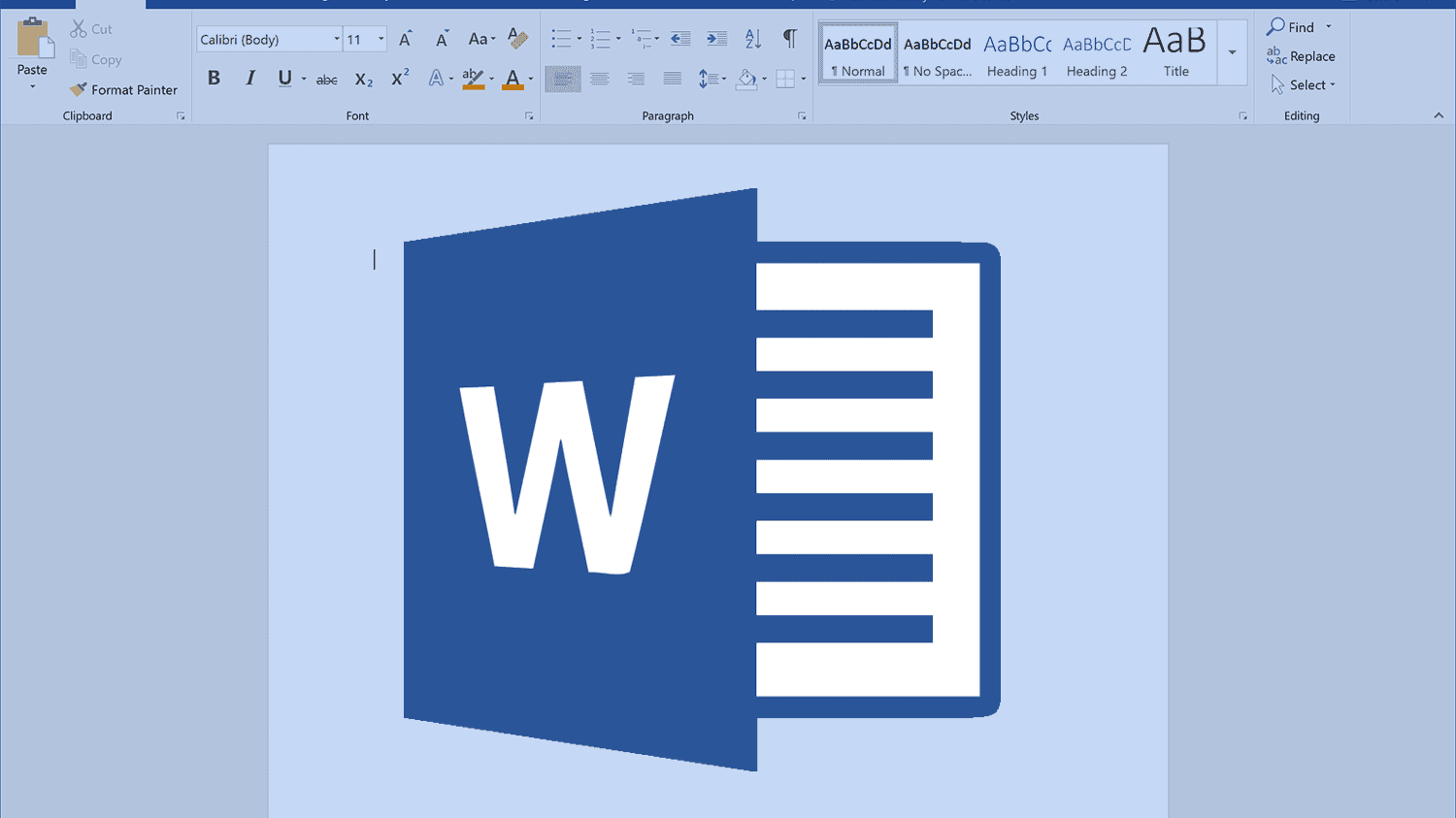
Task: Click Decrease Indent icon
Action: point(680,39)
